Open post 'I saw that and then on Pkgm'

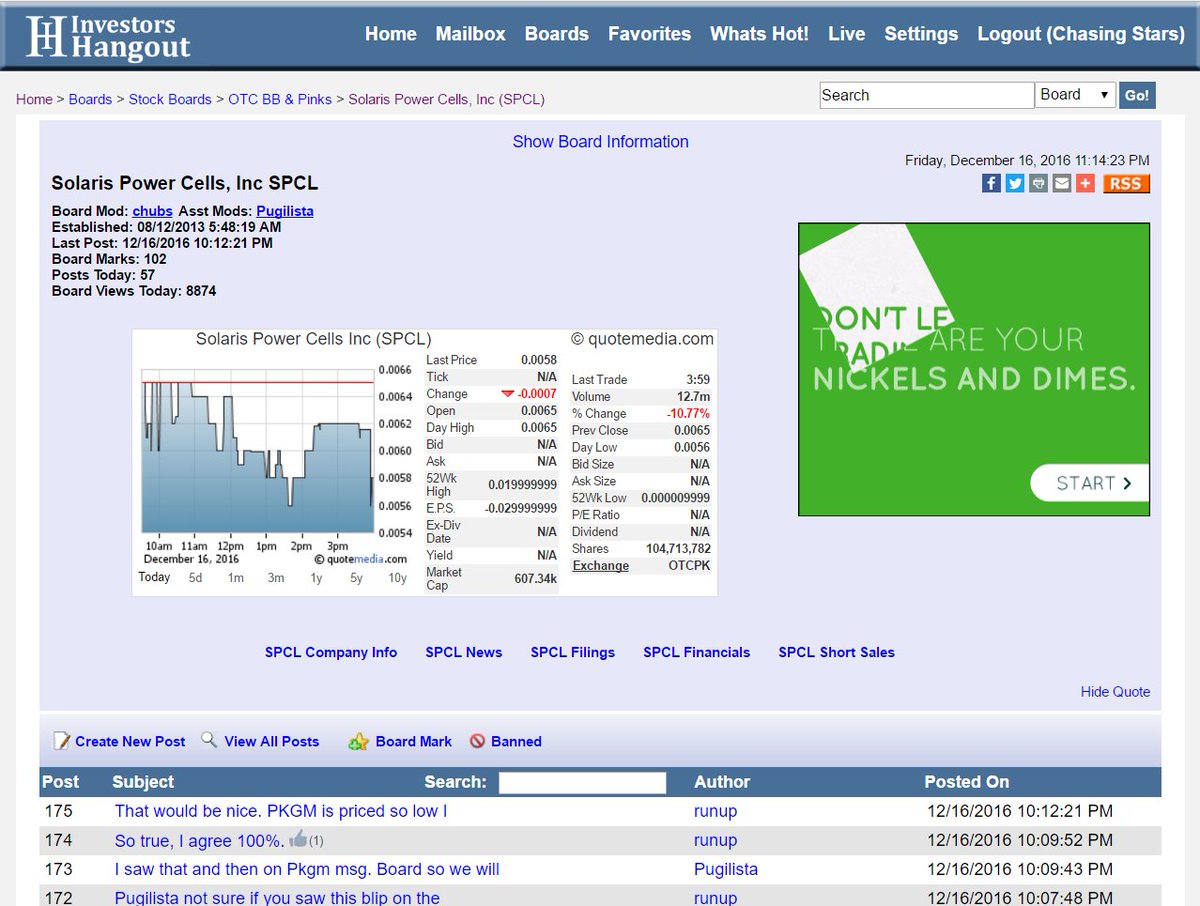pyautogui.click(x=307, y=869)
